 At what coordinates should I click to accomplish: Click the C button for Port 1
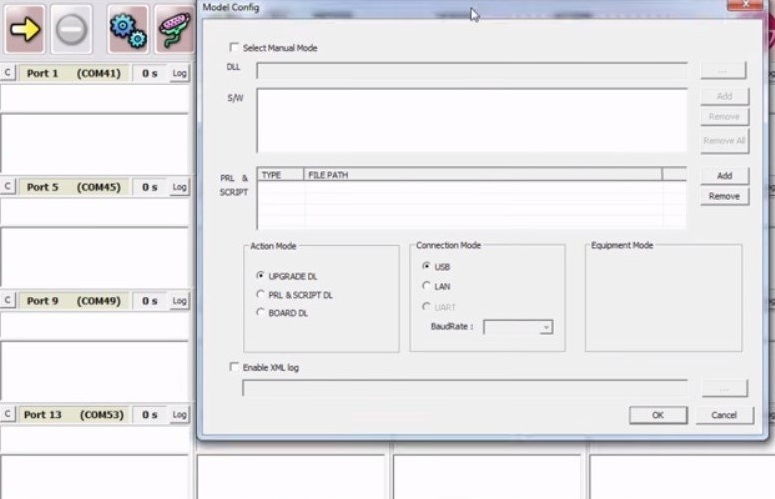(8, 74)
